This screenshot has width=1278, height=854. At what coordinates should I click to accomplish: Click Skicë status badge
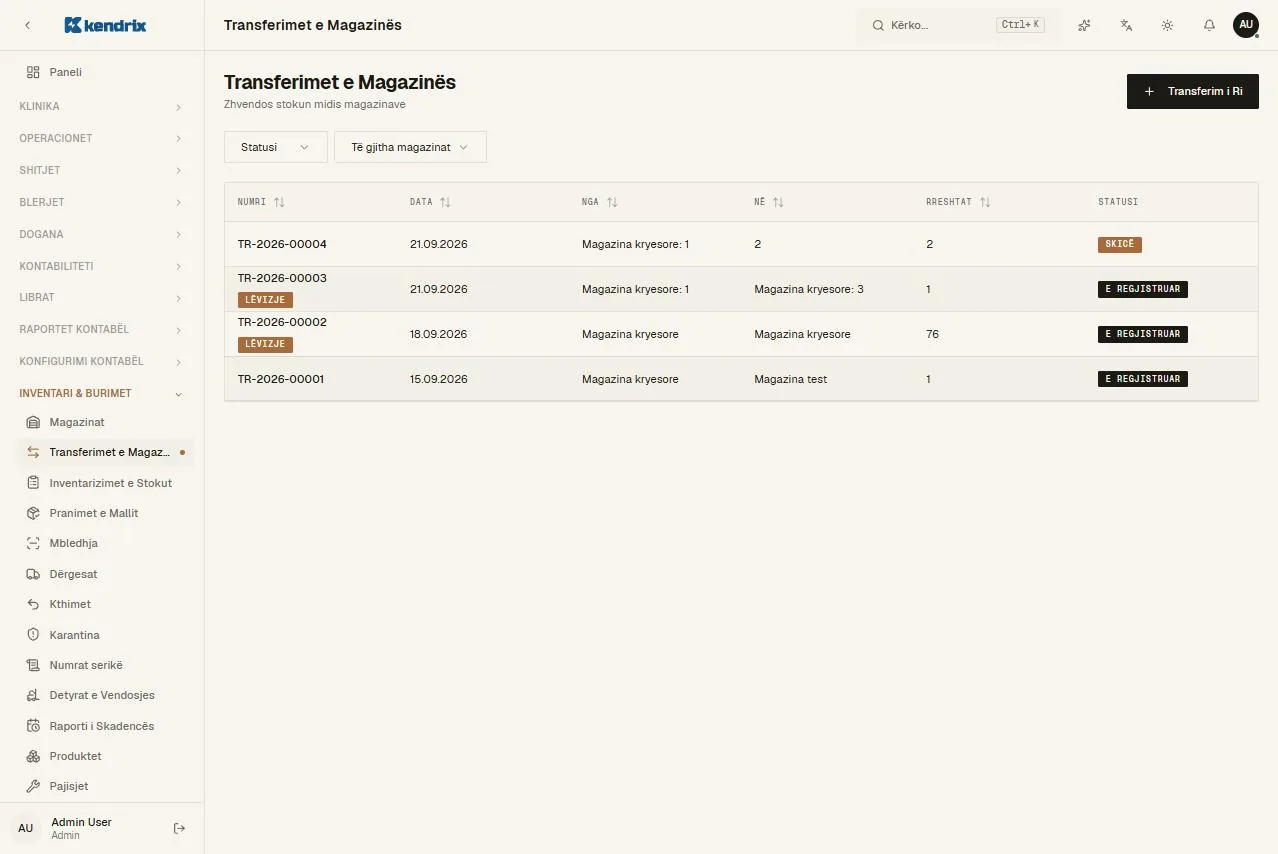(x=1119, y=244)
